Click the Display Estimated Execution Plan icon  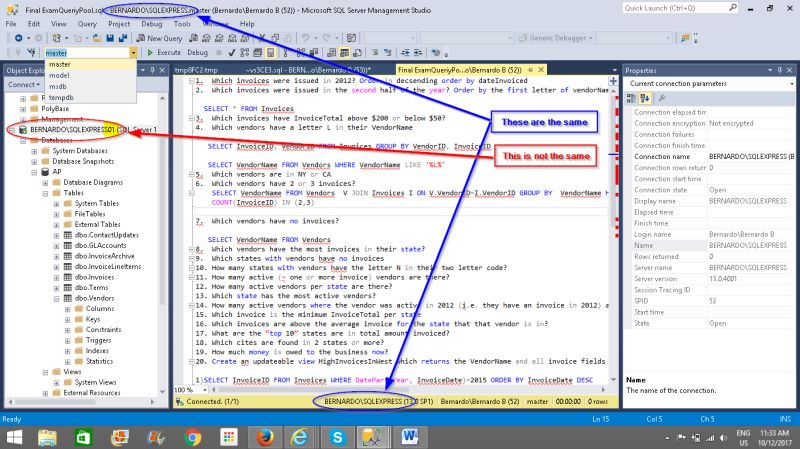click(x=244, y=53)
